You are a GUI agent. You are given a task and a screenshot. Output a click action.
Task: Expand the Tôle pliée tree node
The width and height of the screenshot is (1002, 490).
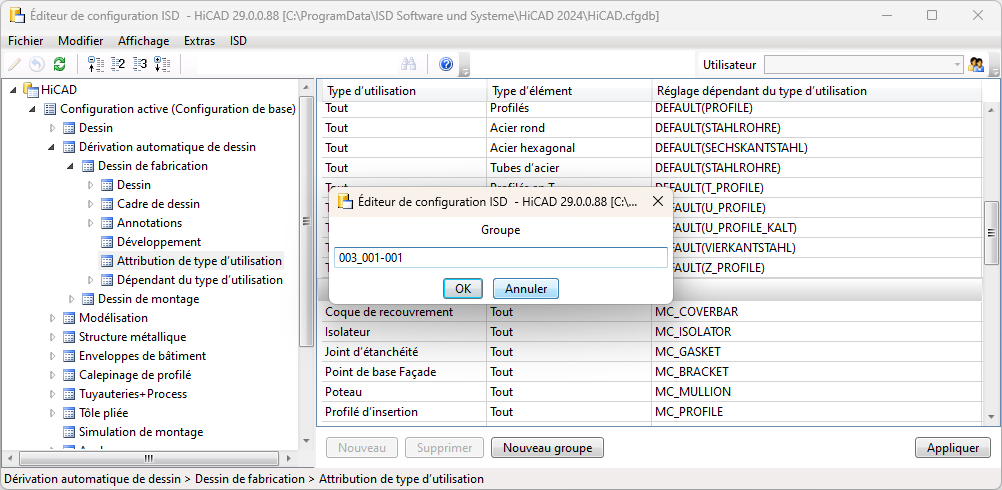tap(52, 413)
